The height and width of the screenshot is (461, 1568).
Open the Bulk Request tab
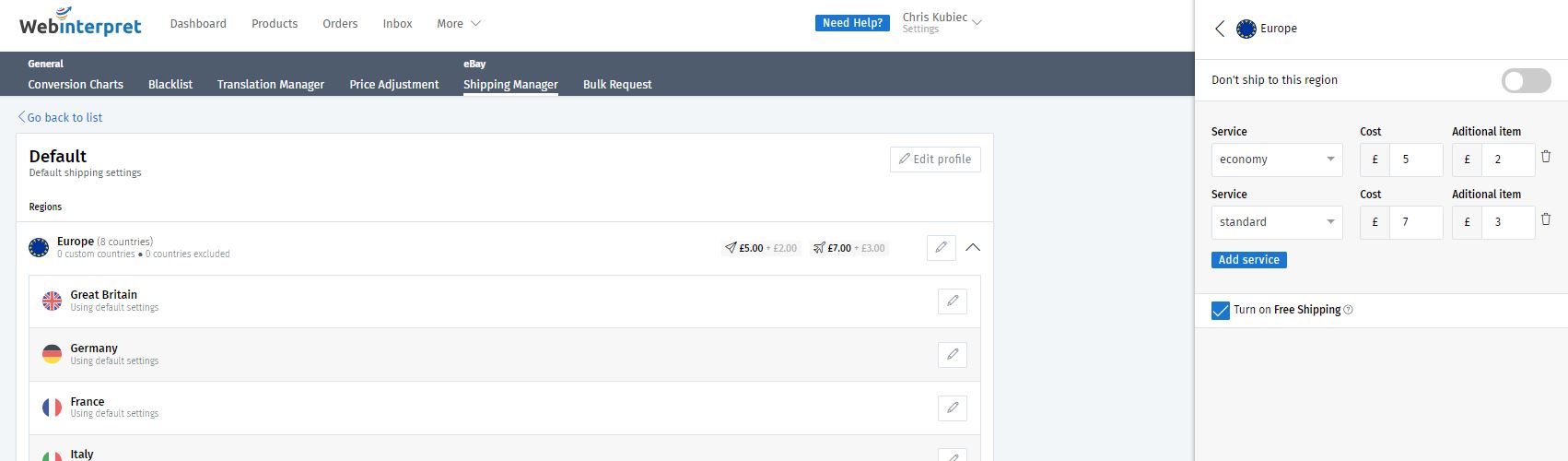point(617,84)
